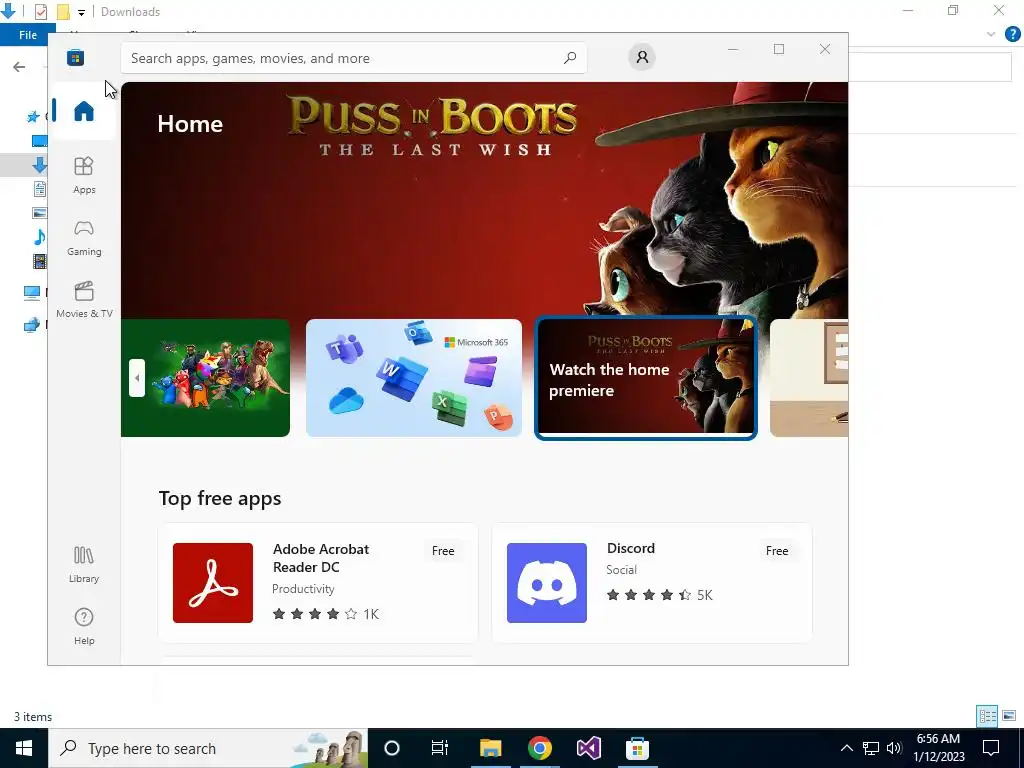Open the colorful games carousel thumbnail

205,377
